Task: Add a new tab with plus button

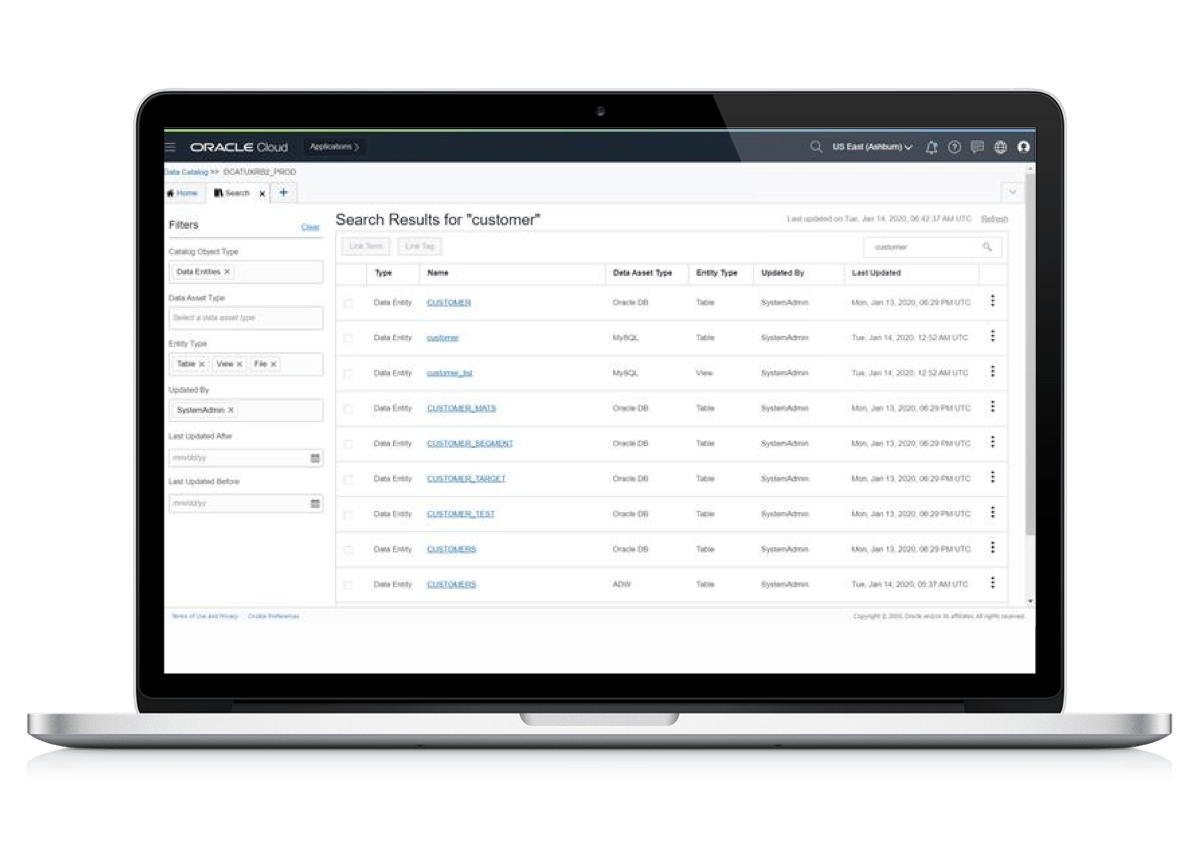Action: [283, 193]
